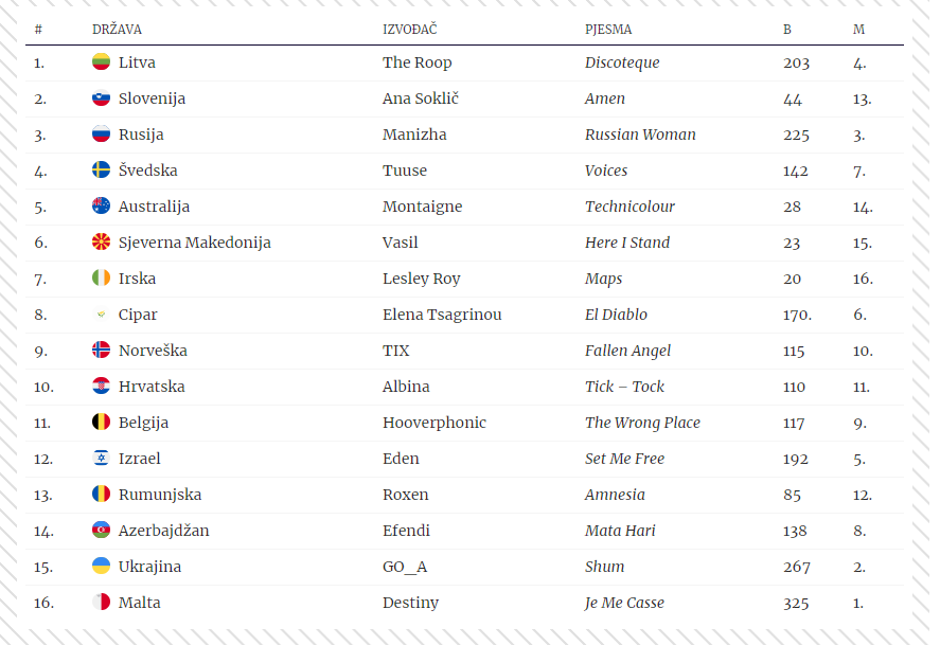Click the PJESMA column header

point(608,29)
